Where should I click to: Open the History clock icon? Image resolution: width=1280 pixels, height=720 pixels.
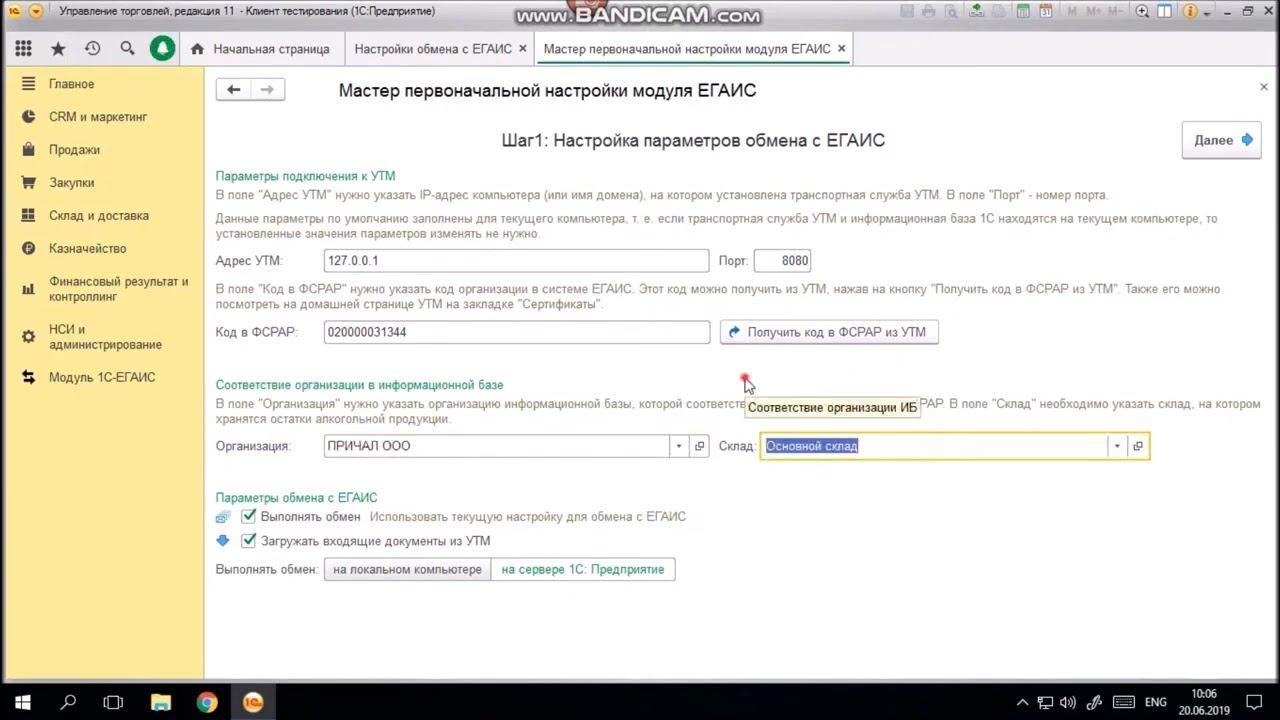(x=93, y=48)
